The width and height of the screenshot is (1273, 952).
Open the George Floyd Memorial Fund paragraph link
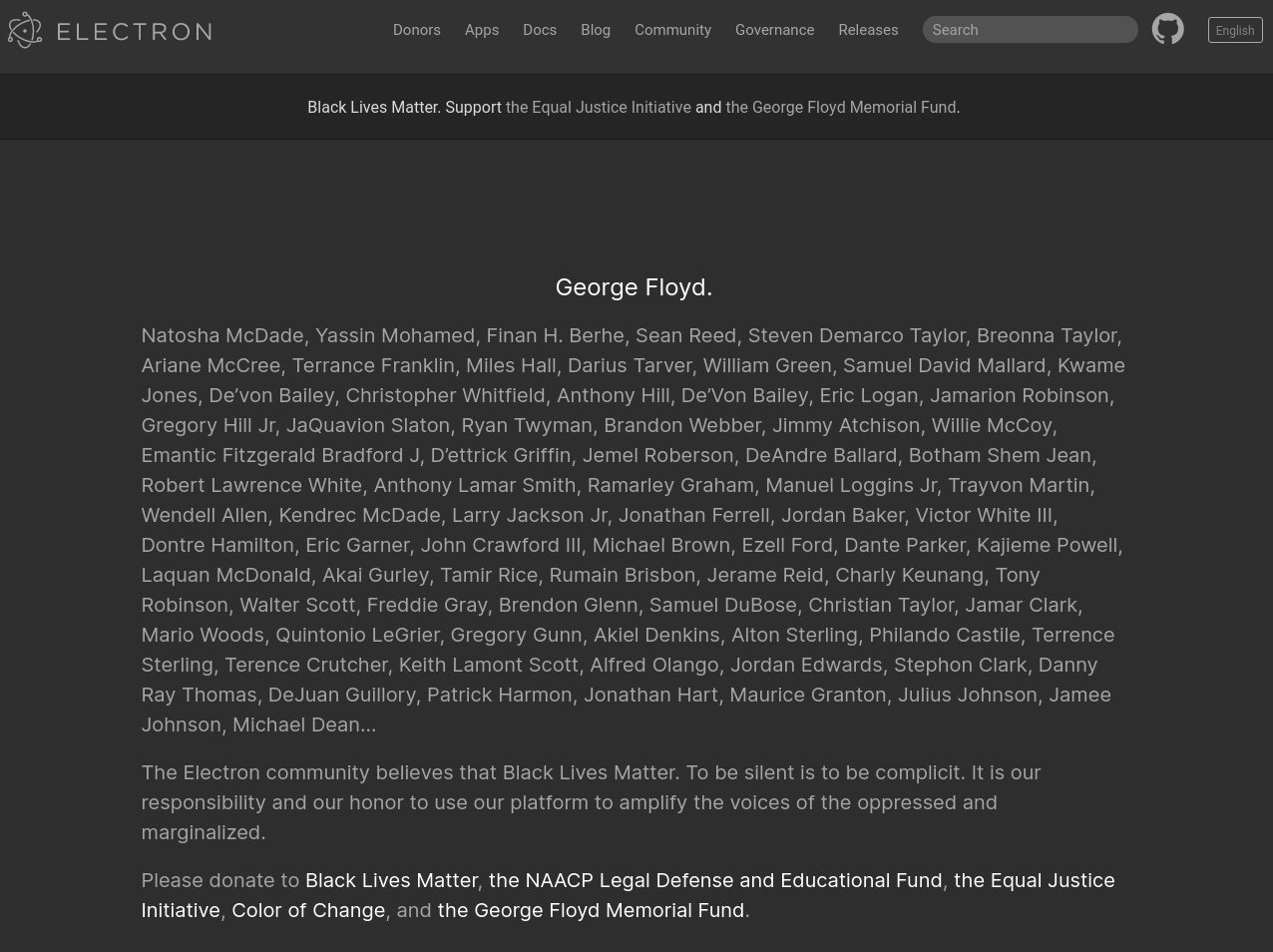[x=591, y=910]
